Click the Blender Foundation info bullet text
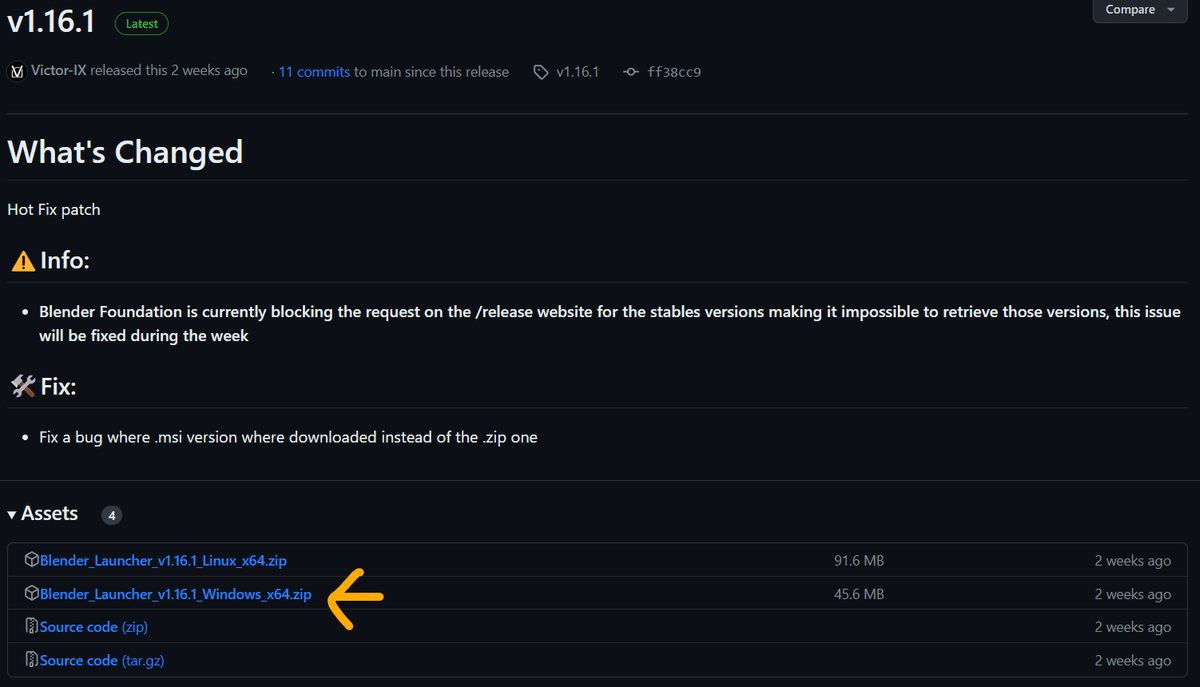Image resolution: width=1200 pixels, height=687 pixels. 610,324
